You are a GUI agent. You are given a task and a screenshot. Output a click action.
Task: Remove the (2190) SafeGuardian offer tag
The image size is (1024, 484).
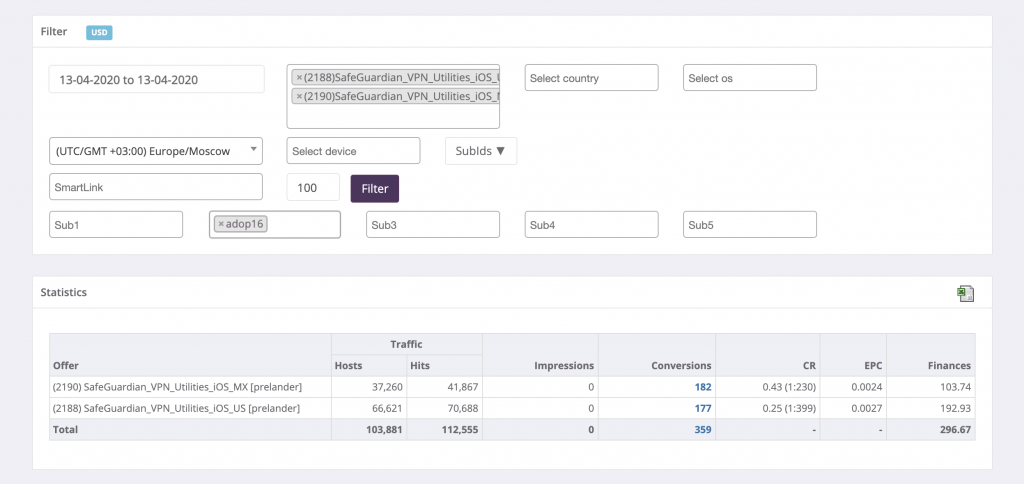tap(299, 96)
